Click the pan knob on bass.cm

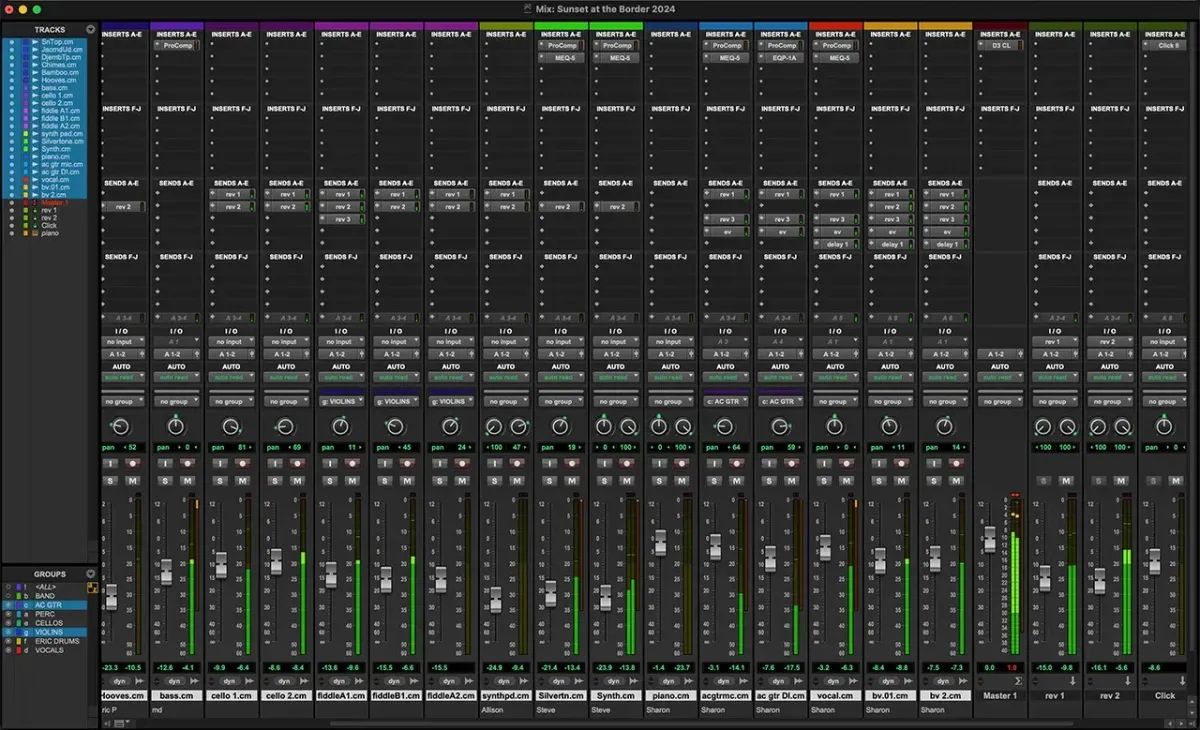point(176,427)
